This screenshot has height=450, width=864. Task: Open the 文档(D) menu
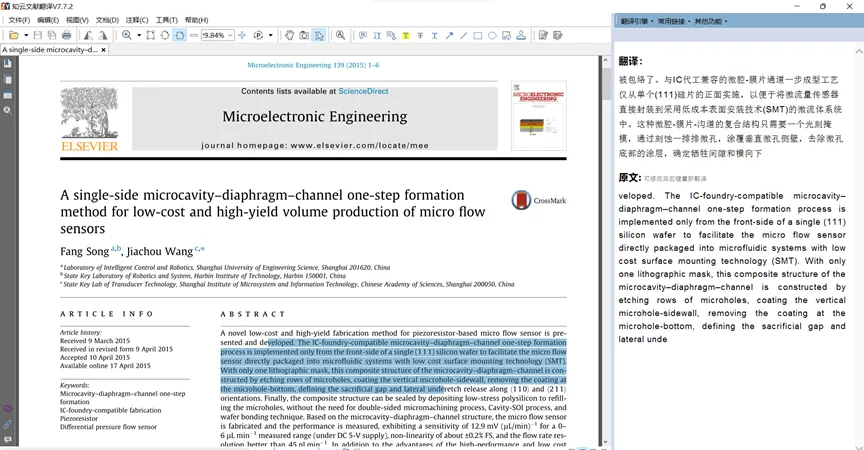(107, 20)
